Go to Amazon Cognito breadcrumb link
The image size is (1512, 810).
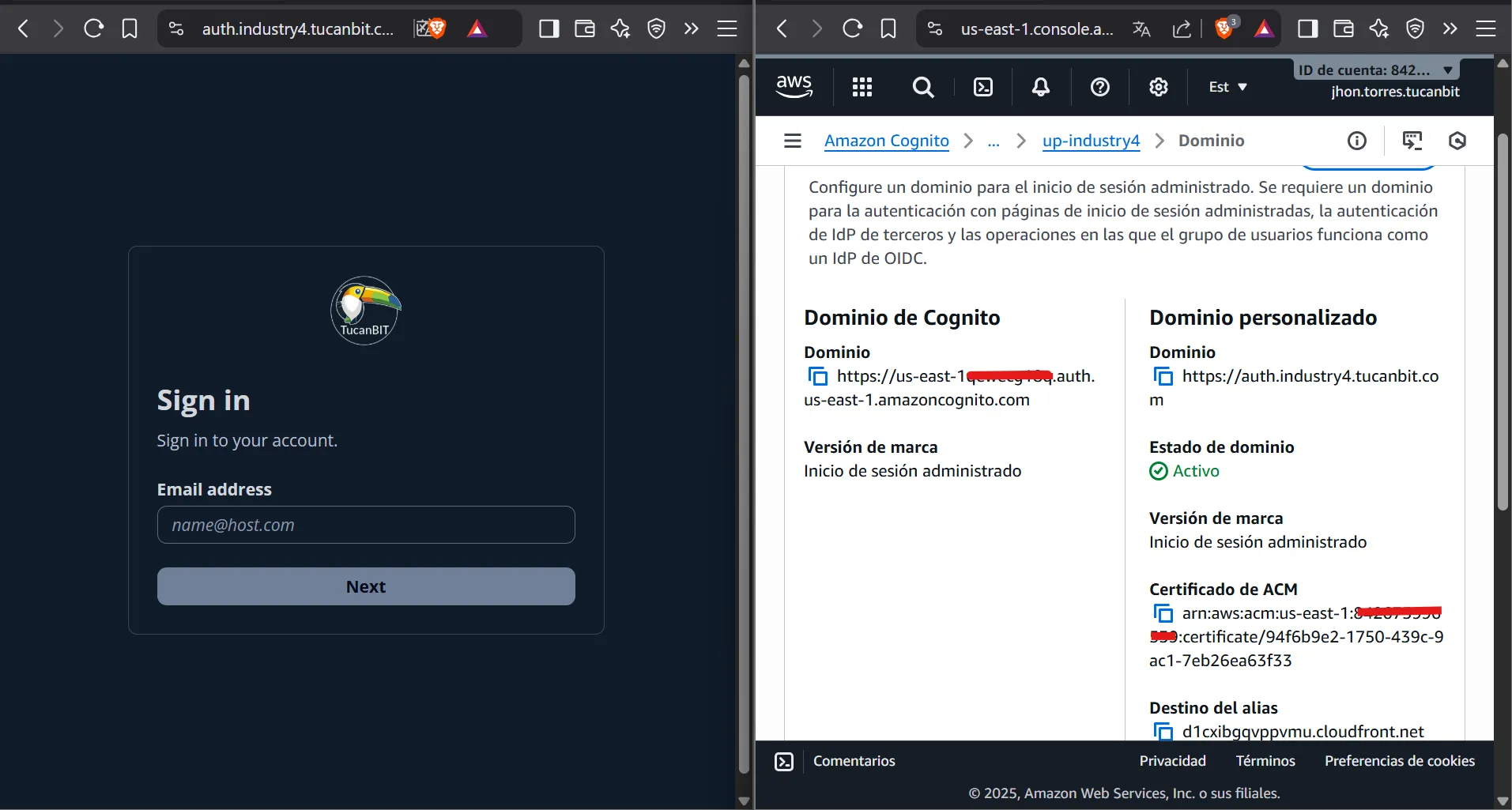[886, 141]
